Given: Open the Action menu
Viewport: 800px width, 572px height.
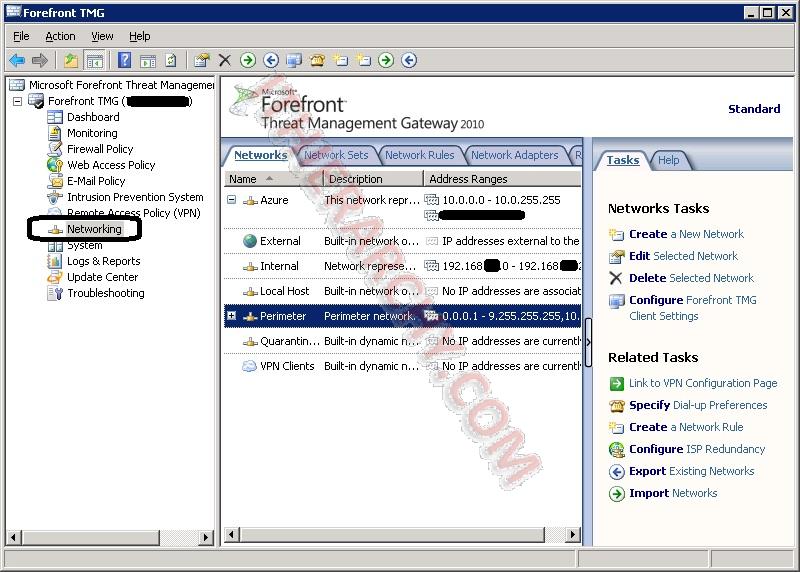Looking at the screenshot, I should (60, 36).
